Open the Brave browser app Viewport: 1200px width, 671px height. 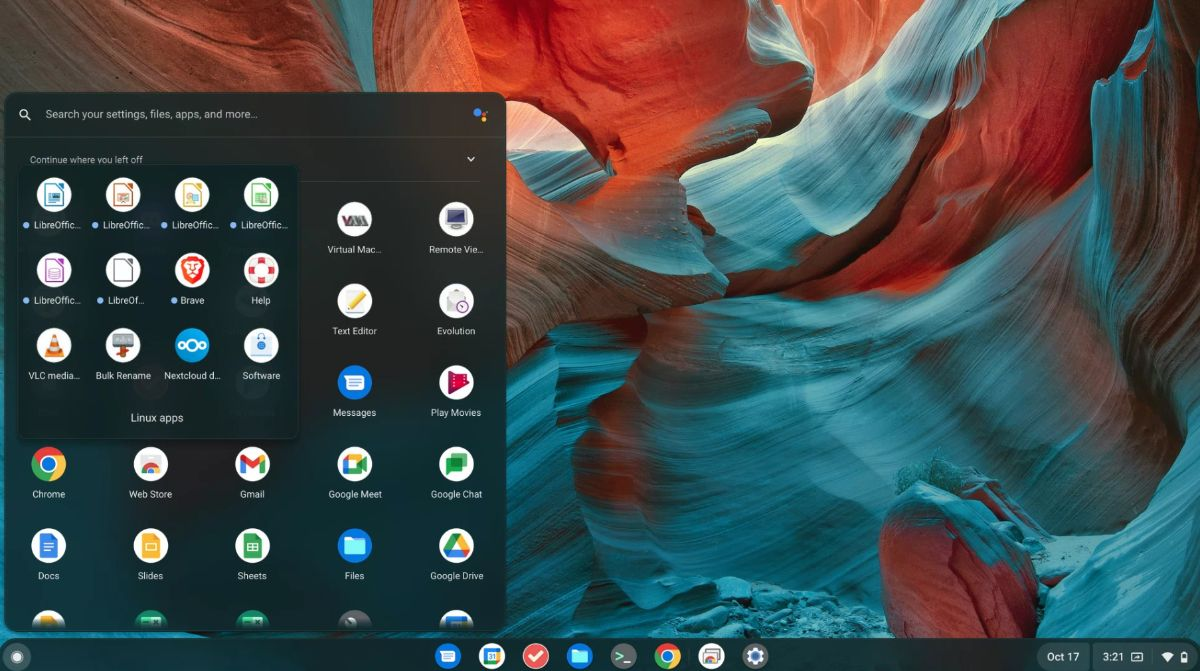[x=192, y=270]
